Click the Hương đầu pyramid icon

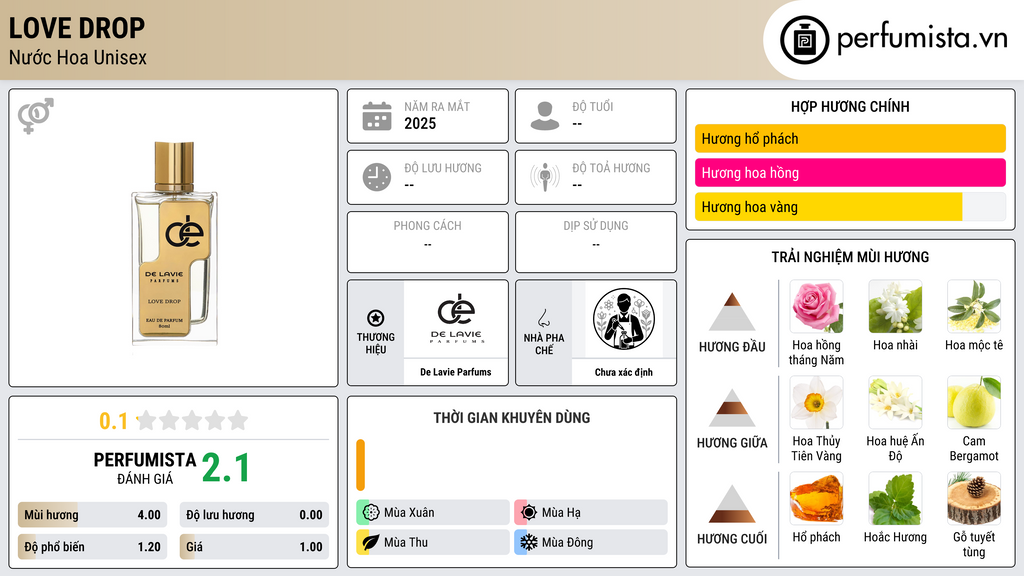click(732, 312)
